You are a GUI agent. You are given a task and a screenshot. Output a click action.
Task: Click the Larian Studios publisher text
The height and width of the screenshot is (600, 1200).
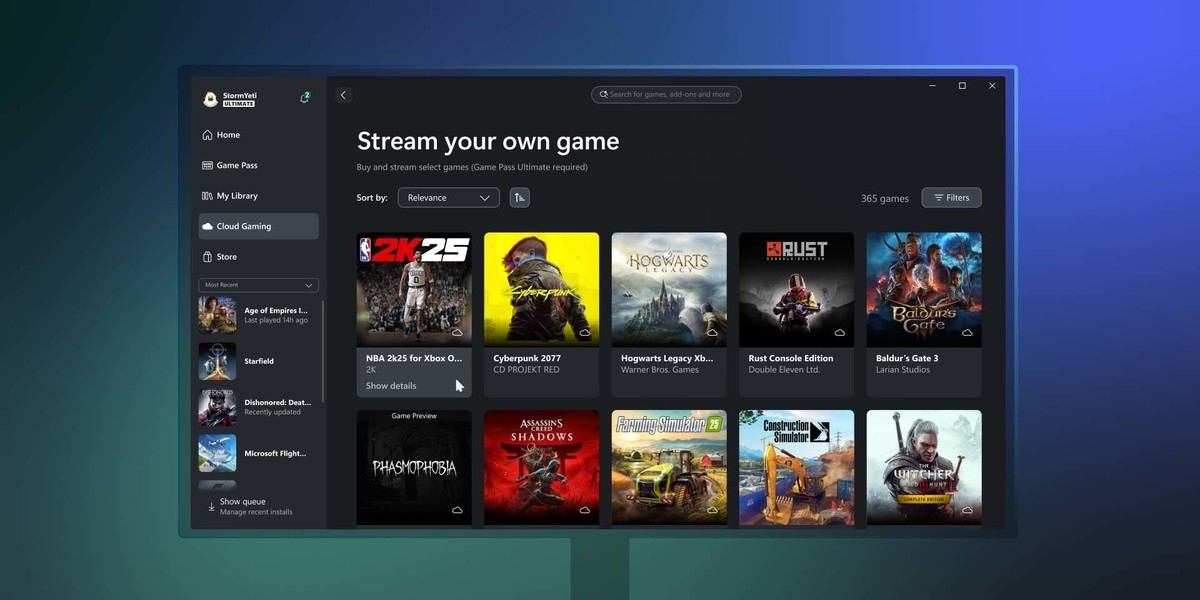pos(903,370)
